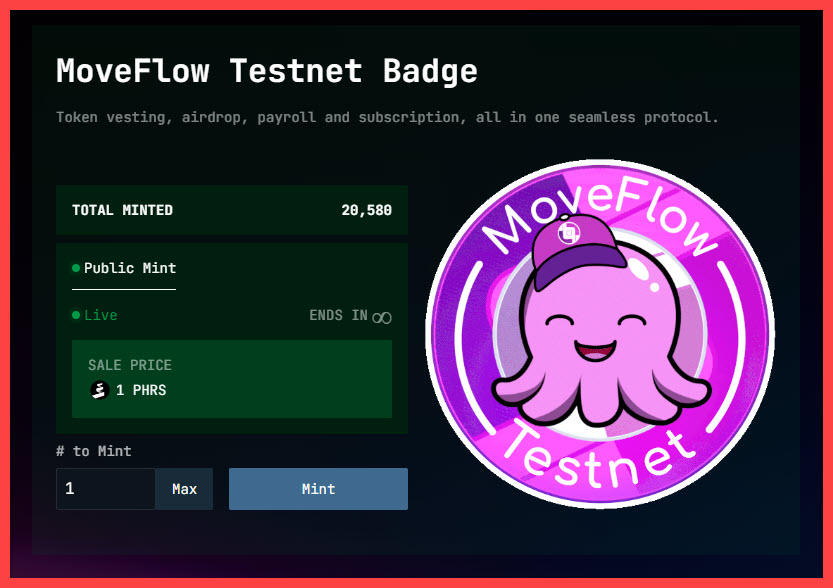The height and width of the screenshot is (588, 833).
Task: Click the 'SALE PRICE' label
Action: click(130, 365)
